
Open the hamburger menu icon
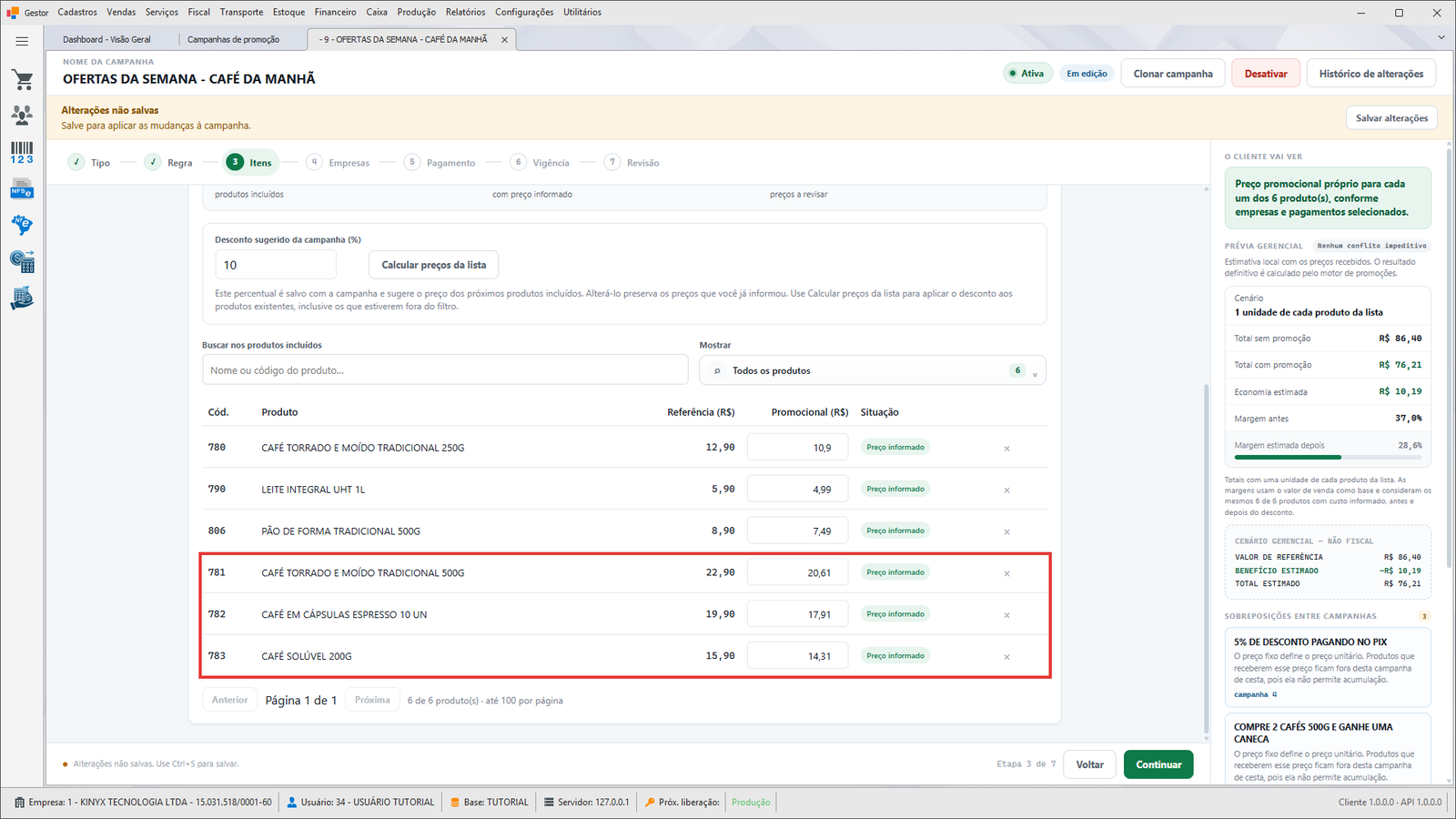(x=22, y=41)
